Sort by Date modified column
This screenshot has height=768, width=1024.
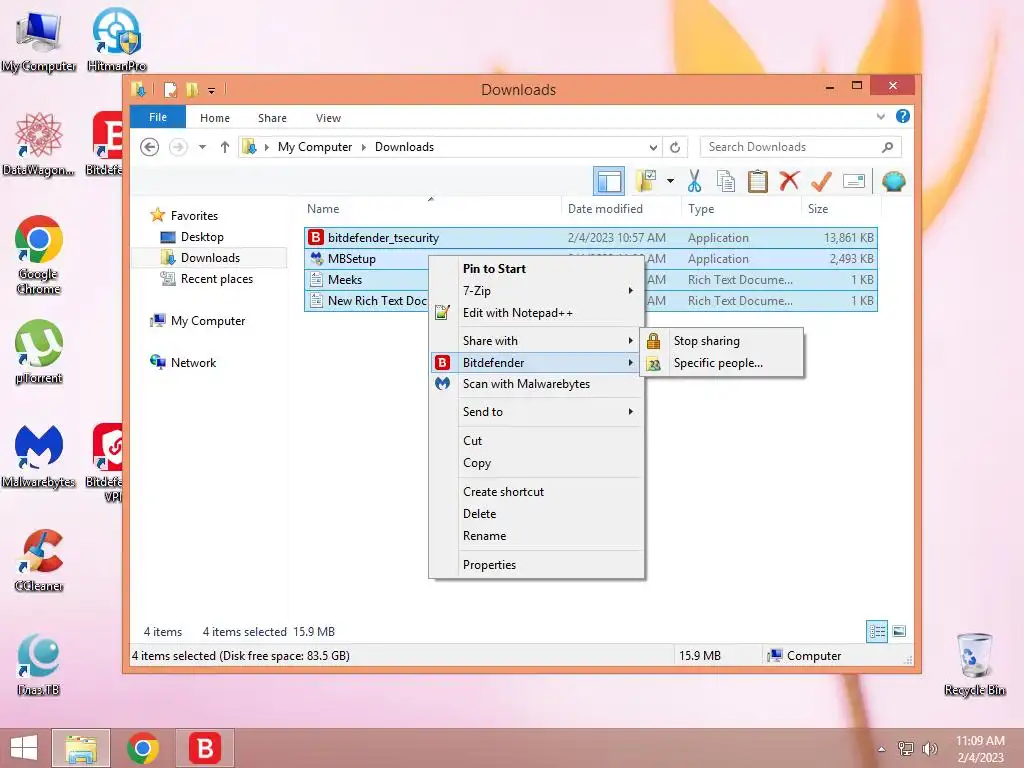pyautogui.click(x=620, y=208)
